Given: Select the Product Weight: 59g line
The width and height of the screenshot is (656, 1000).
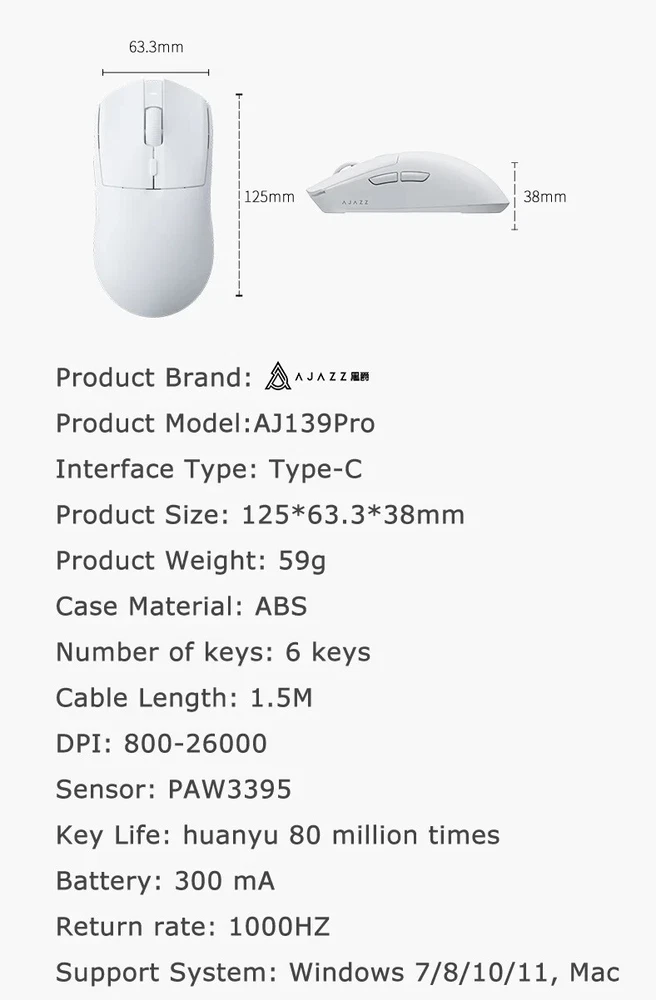Looking at the screenshot, I should click(191, 561).
